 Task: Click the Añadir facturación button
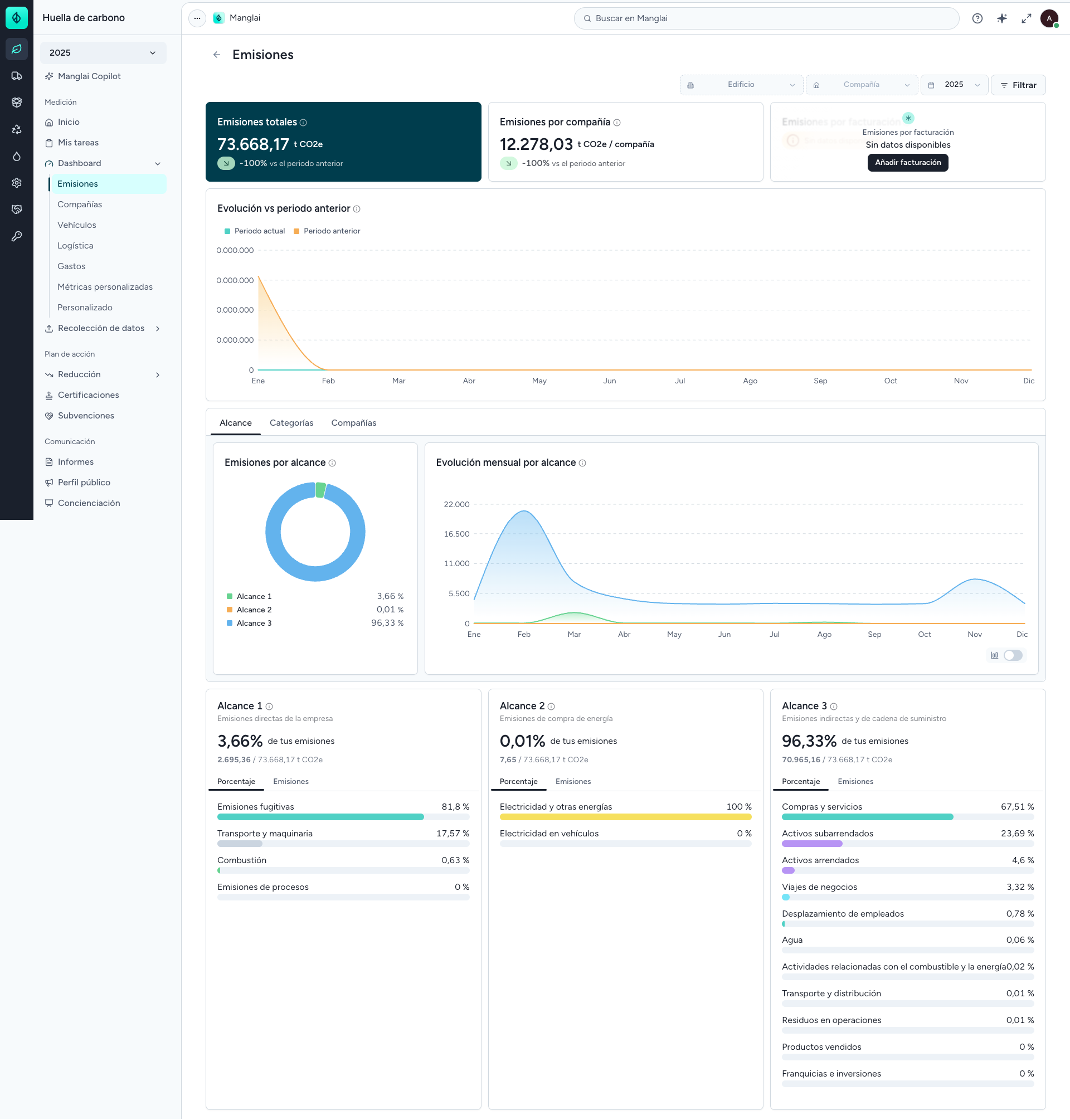tap(907, 163)
